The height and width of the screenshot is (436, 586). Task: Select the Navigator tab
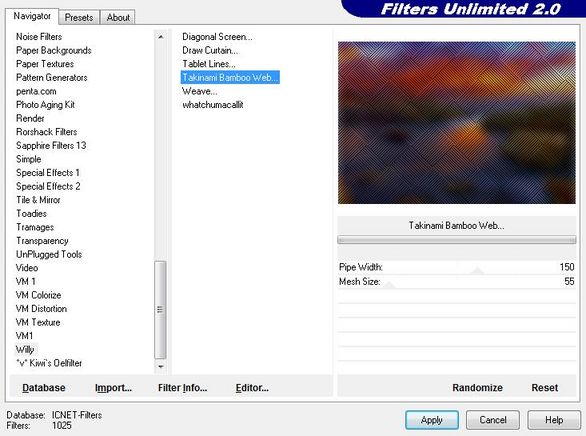[x=32, y=16]
